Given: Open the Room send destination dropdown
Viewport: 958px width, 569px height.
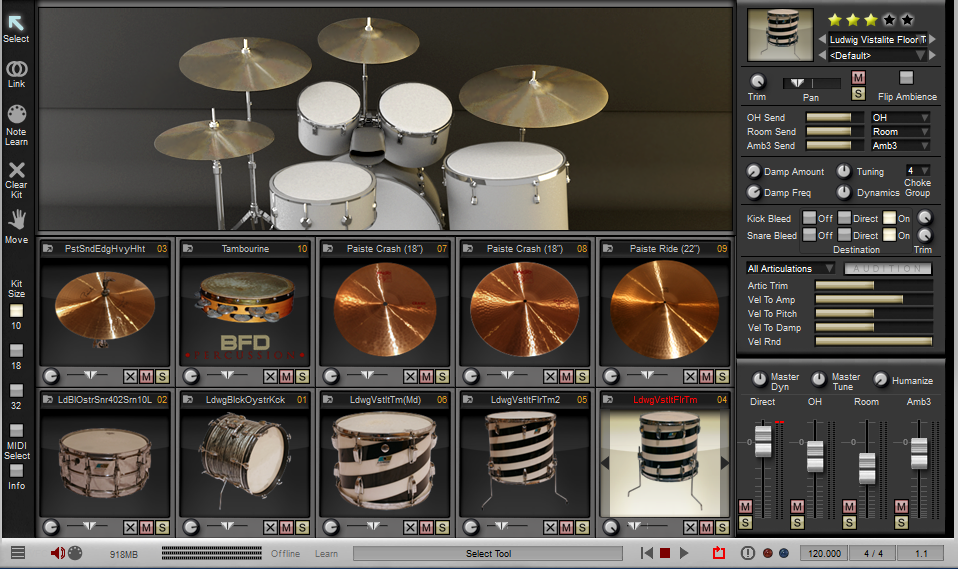Looking at the screenshot, I should pos(901,131).
